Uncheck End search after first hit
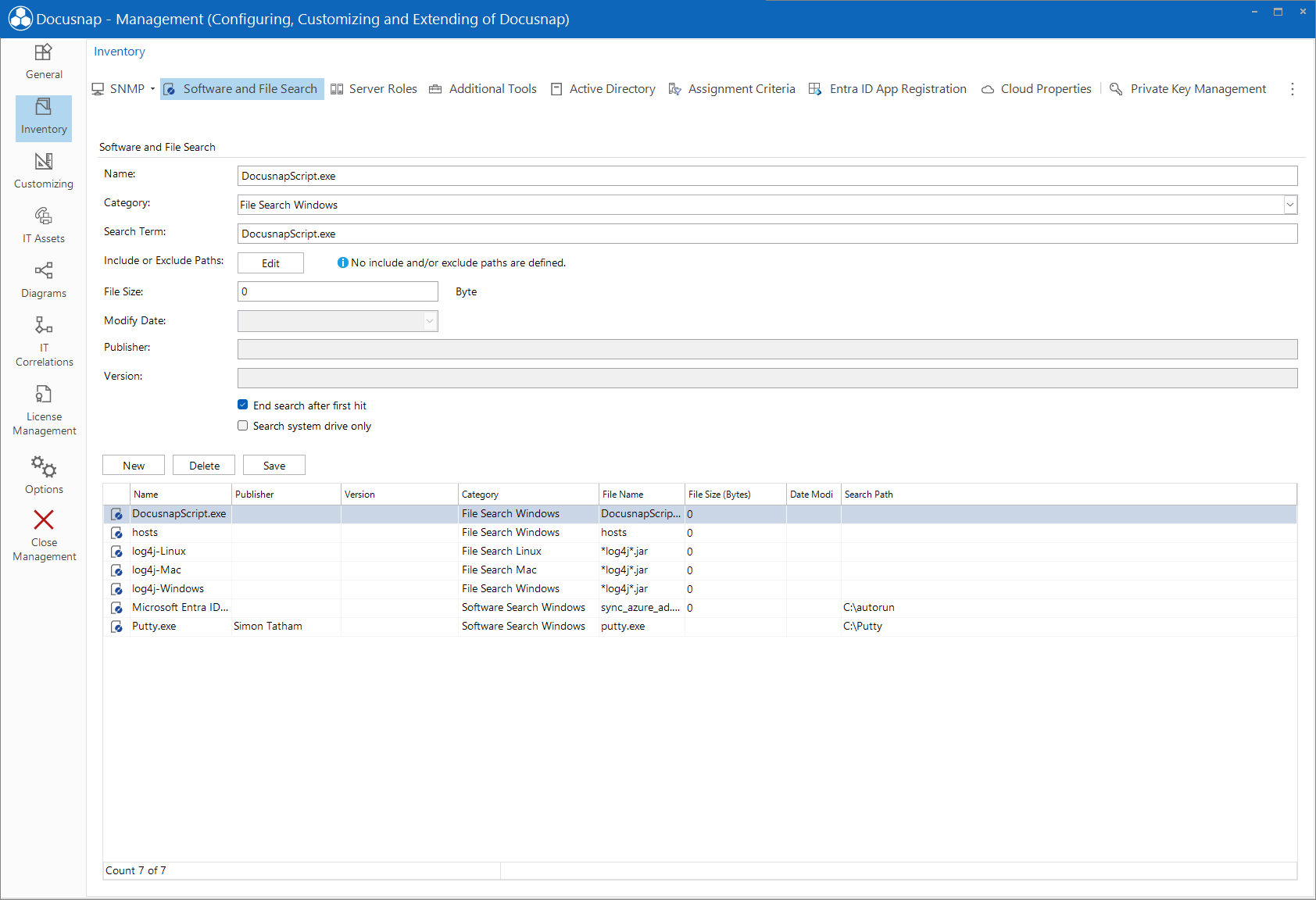The image size is (1316, 900). coord(243,405)
